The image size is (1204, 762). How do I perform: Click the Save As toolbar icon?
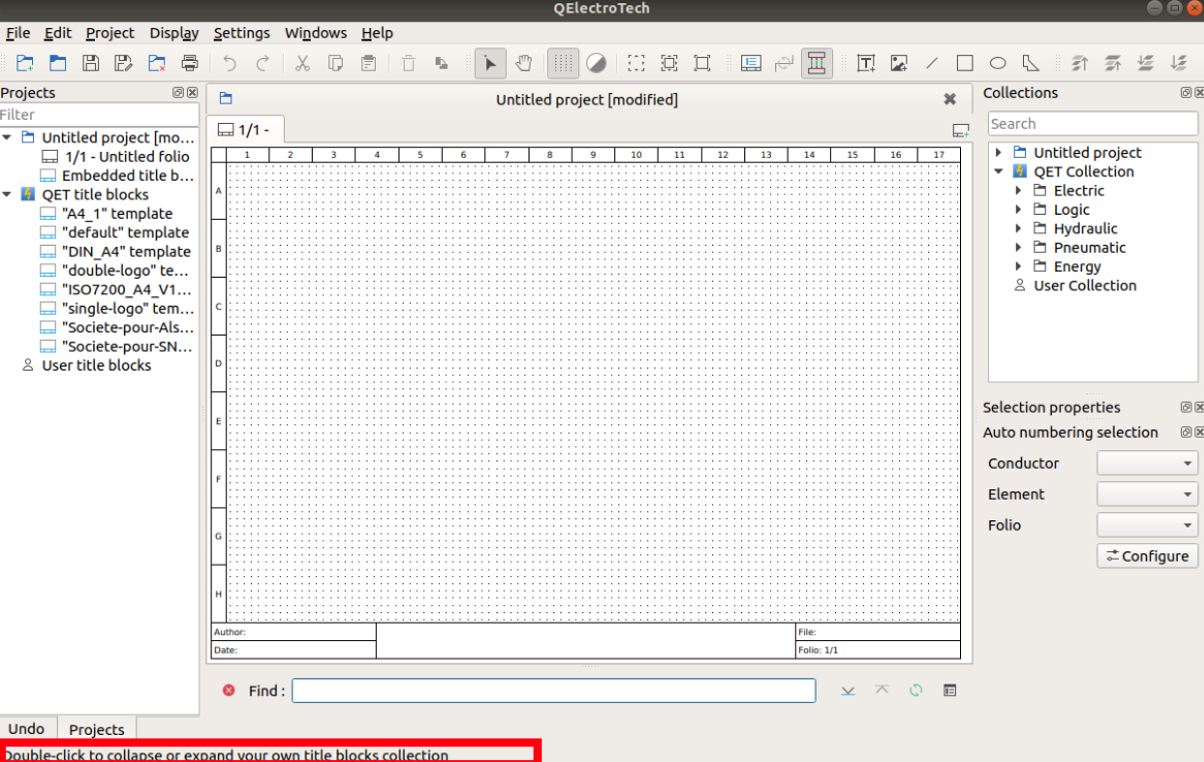click(x=124, y=63)
